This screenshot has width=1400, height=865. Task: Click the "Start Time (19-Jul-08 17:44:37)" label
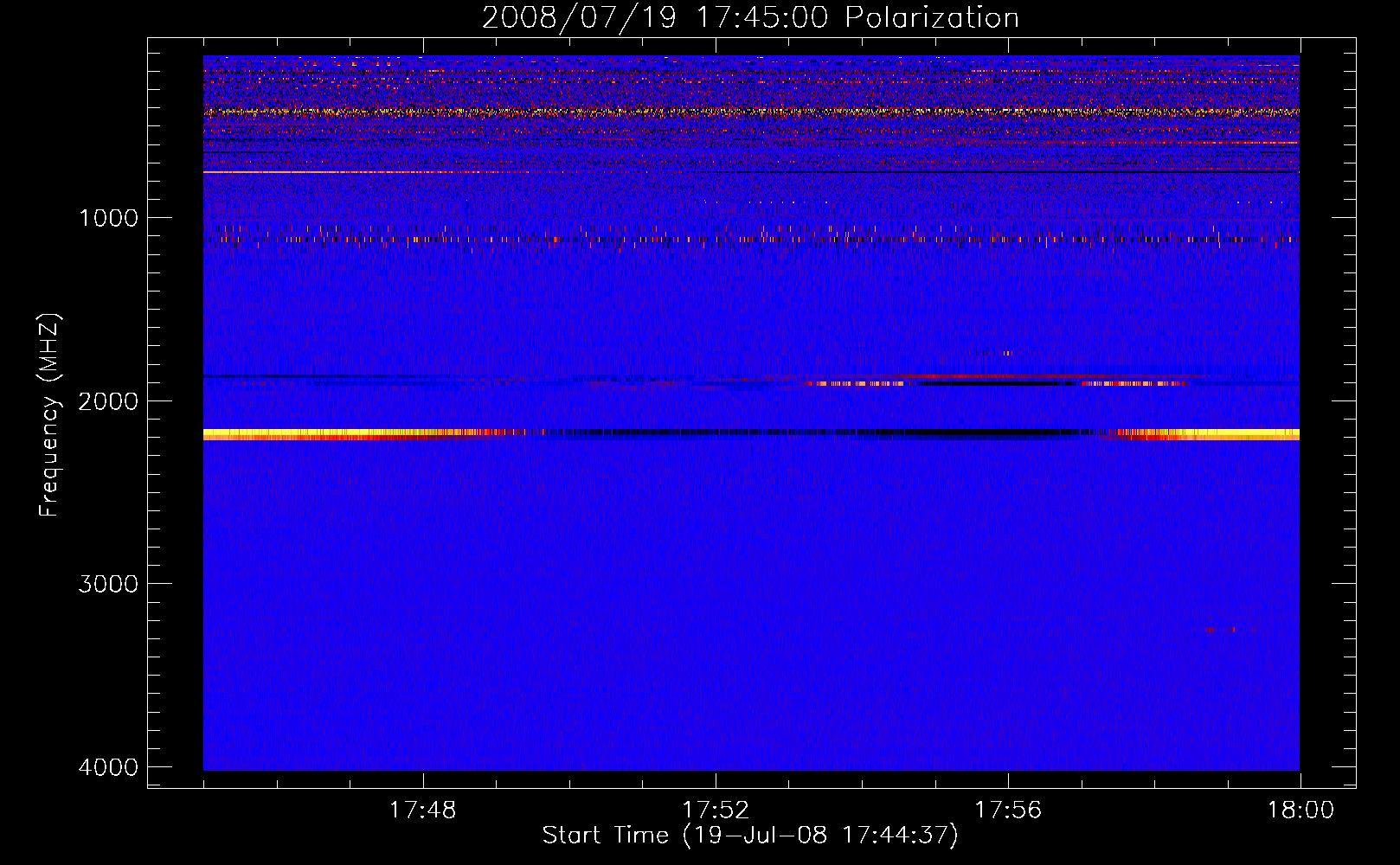click(x=750, y=836)
